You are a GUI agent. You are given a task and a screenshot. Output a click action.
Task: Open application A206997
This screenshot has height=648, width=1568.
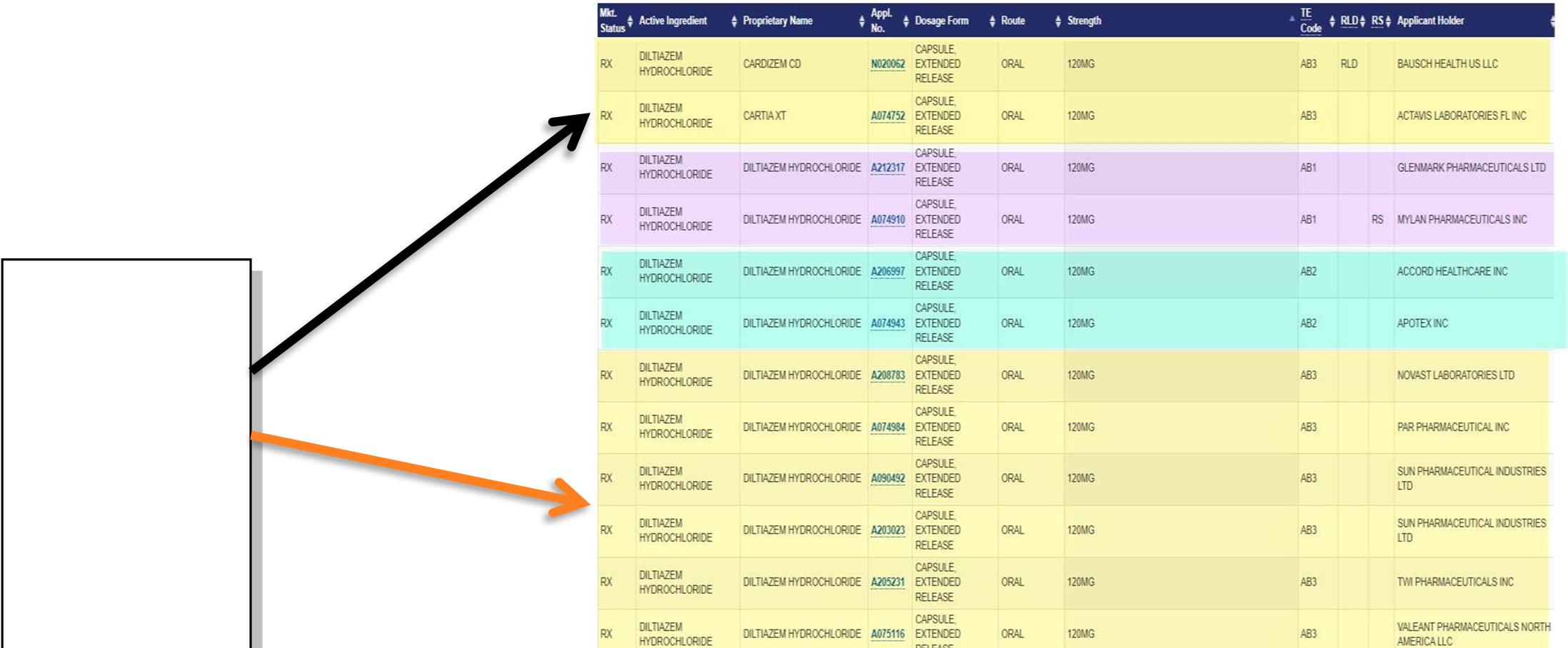[x=888, y=272]
